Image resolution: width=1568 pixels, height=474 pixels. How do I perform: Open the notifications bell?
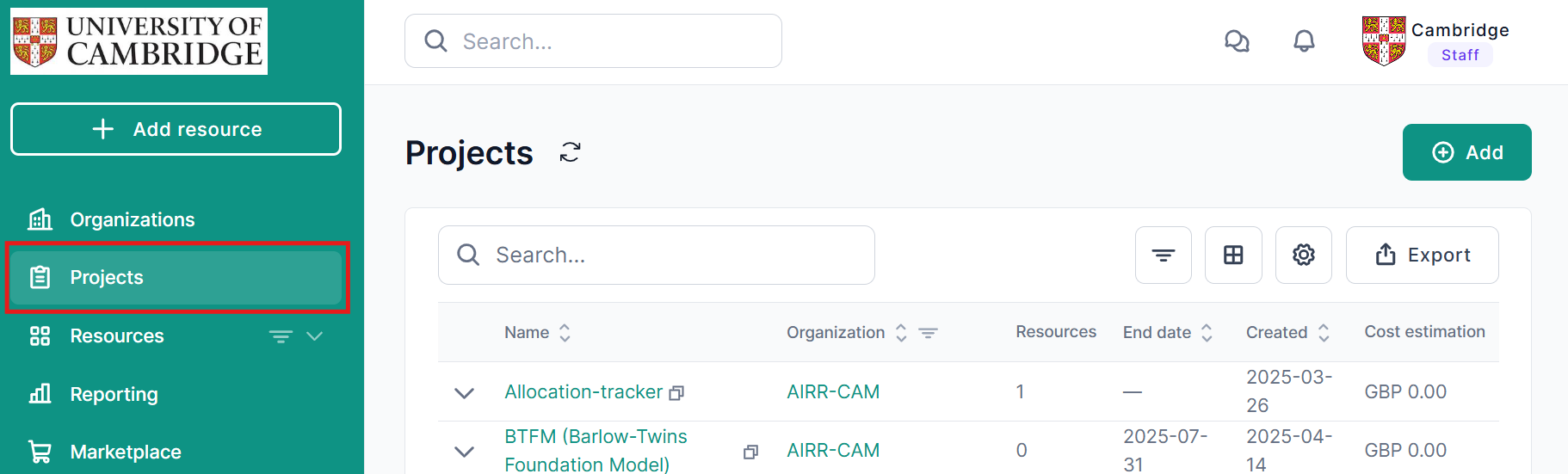pyautogui.click(x=1304, y=41)
